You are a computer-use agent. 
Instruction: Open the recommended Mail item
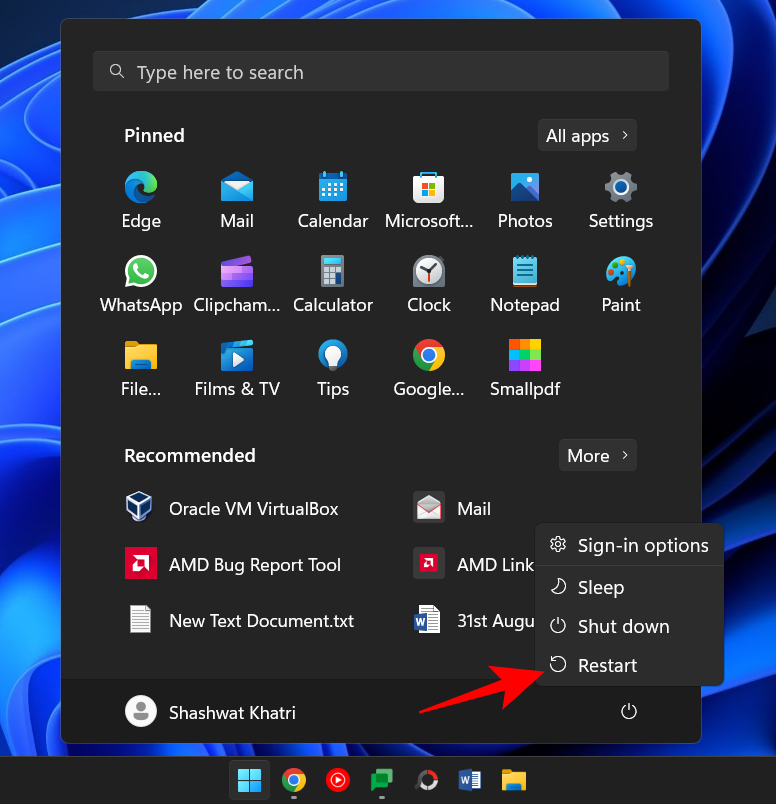tap(452, 508)
